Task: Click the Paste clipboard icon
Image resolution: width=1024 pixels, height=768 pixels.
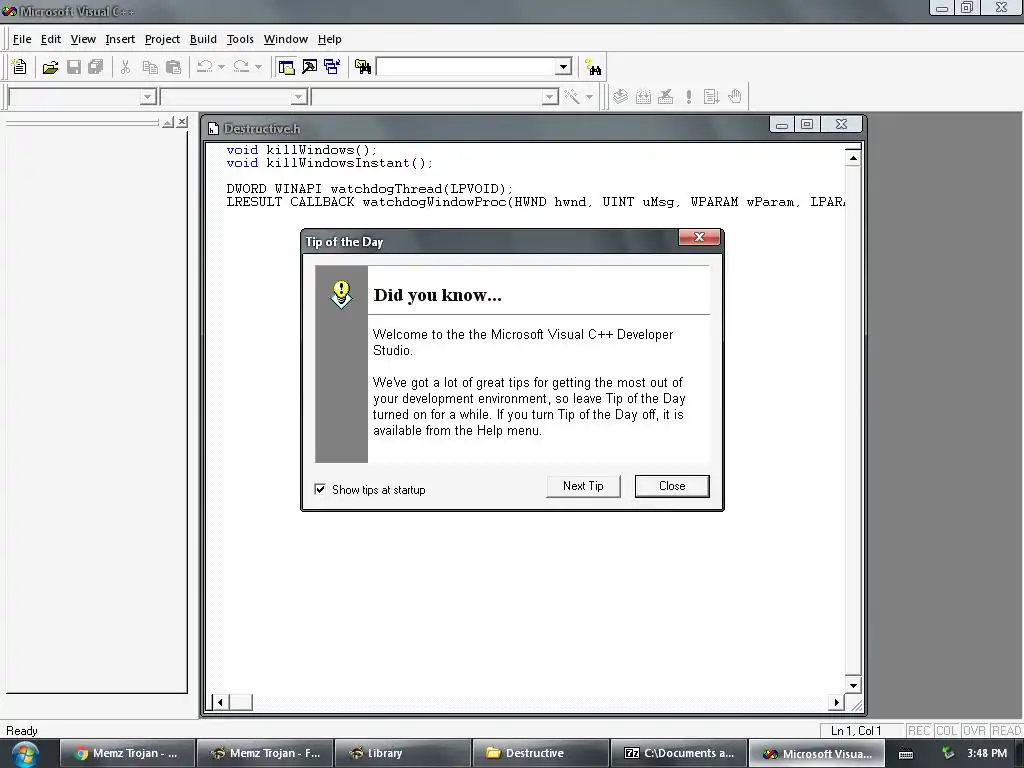Action: point(173,67)
